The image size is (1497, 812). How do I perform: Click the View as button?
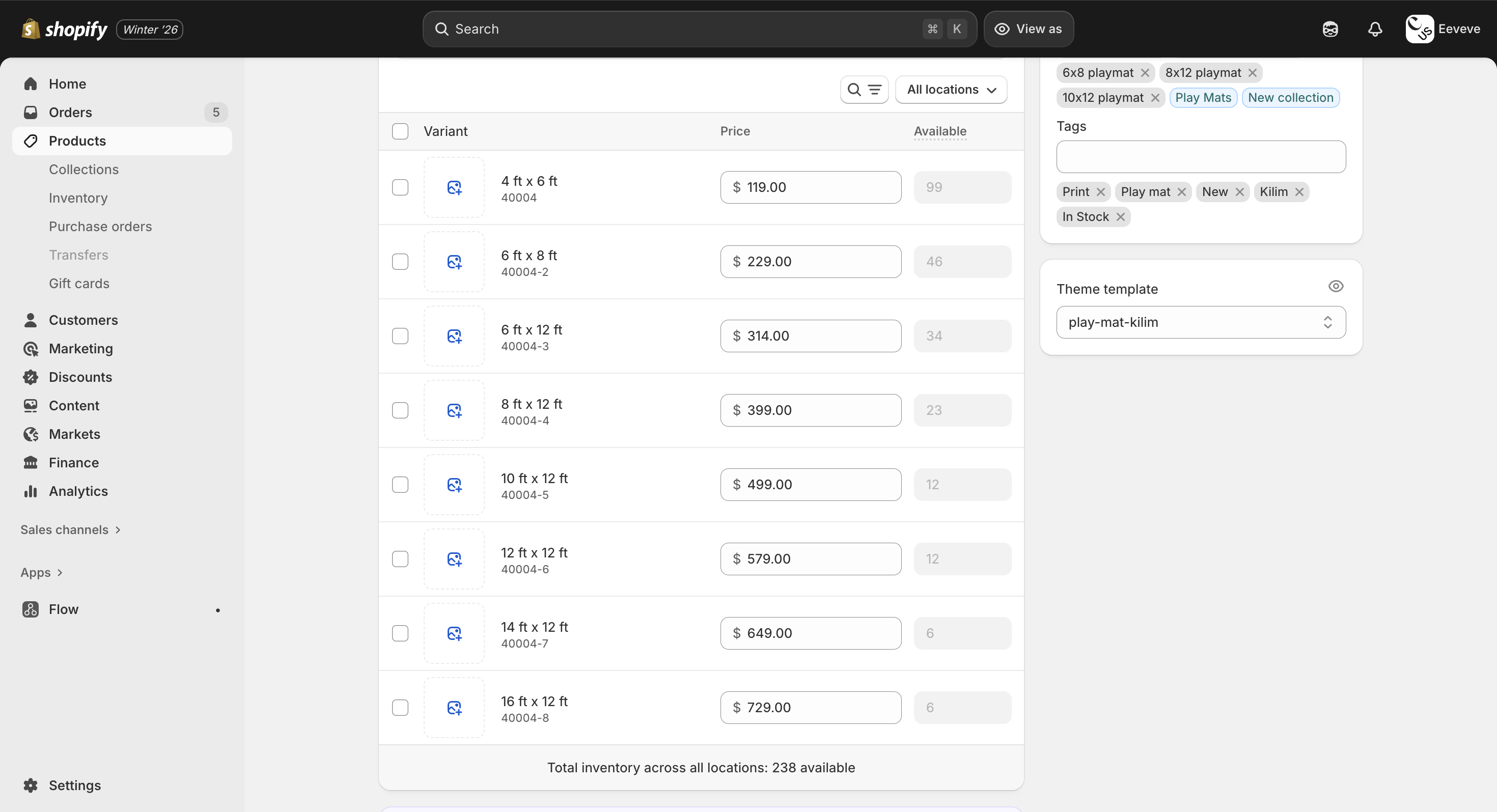[1028, 29]
